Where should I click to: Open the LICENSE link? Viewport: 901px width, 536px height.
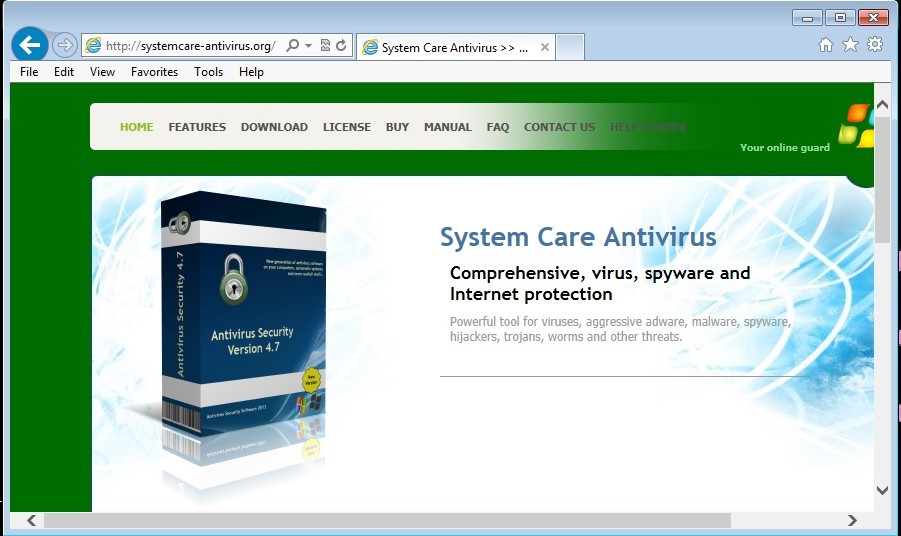click(x=346, y=127)
